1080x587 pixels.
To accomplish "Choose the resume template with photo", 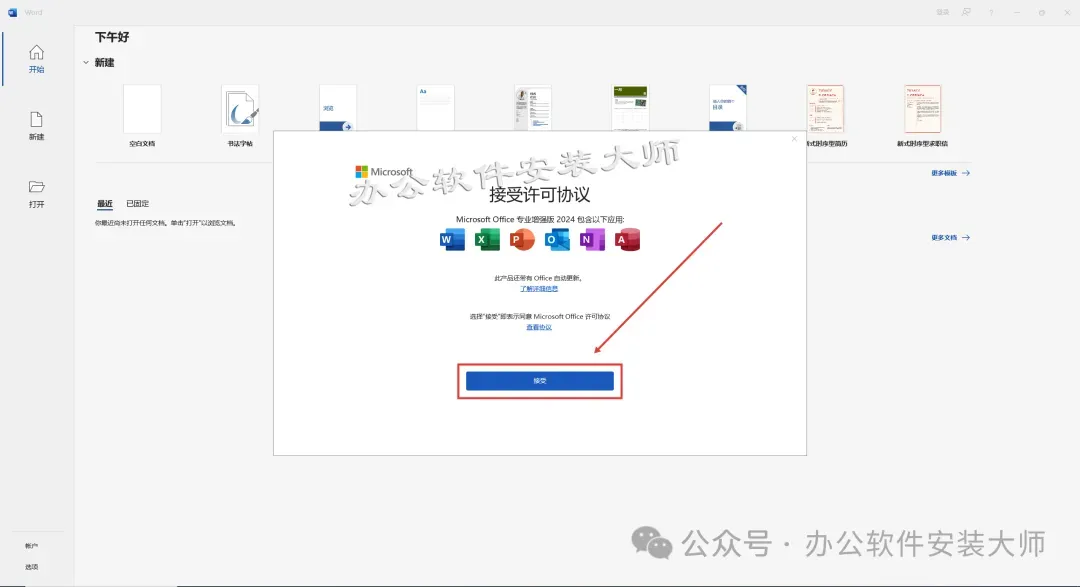I will 533,107.
